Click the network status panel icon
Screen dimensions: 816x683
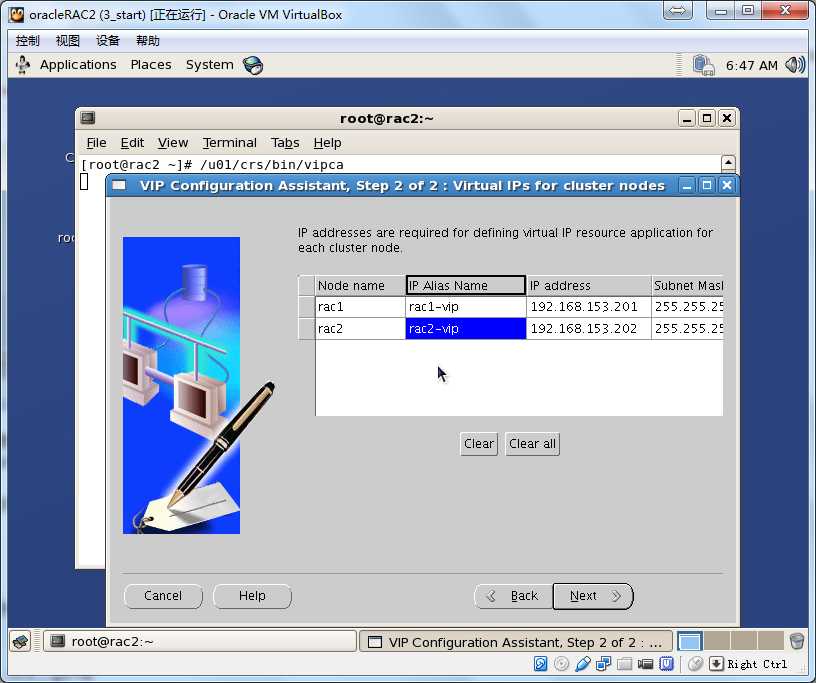pyautogui.click(x=704, y=65)
